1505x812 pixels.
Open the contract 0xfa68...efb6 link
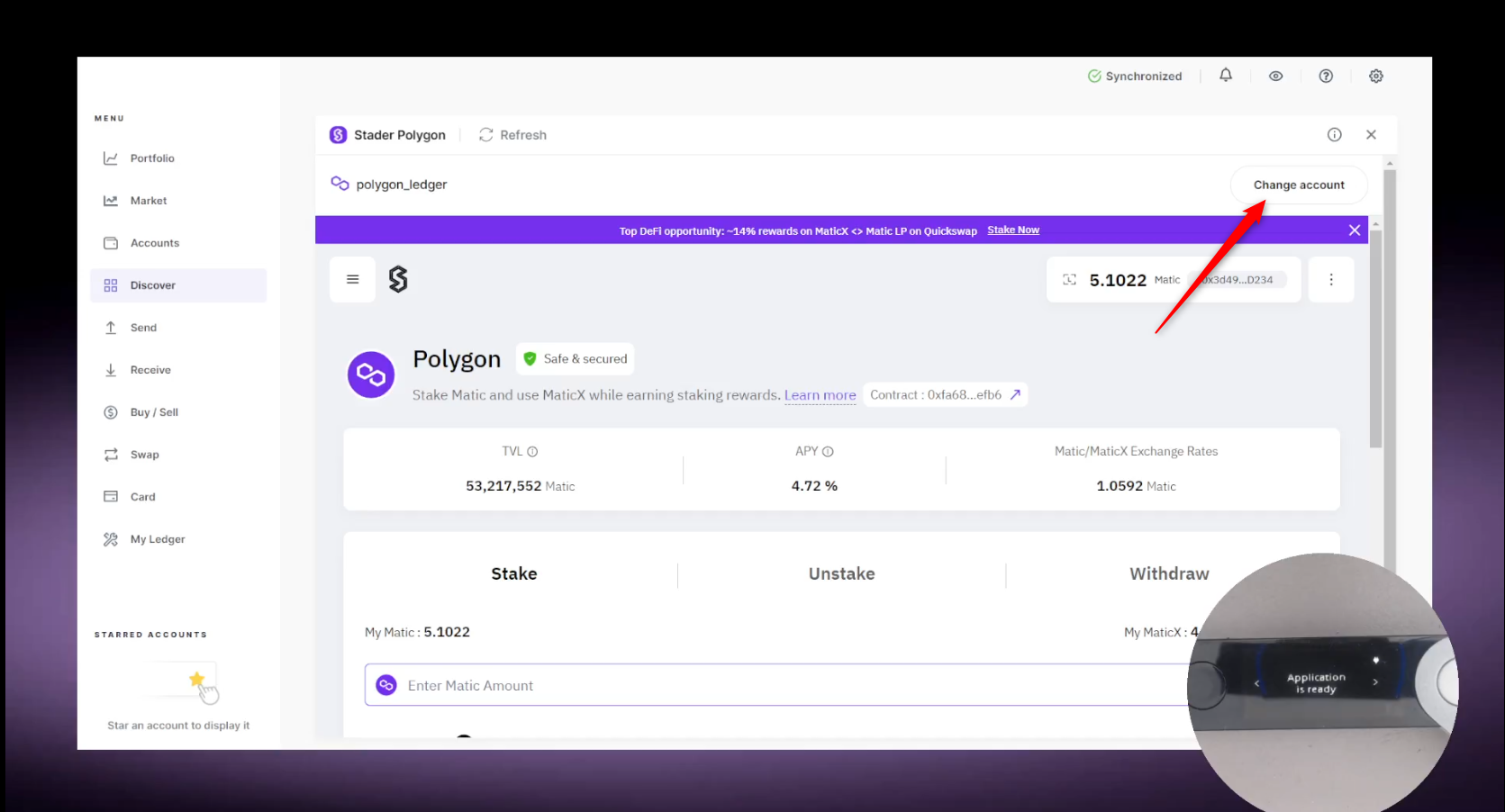[x=946, y=395]
